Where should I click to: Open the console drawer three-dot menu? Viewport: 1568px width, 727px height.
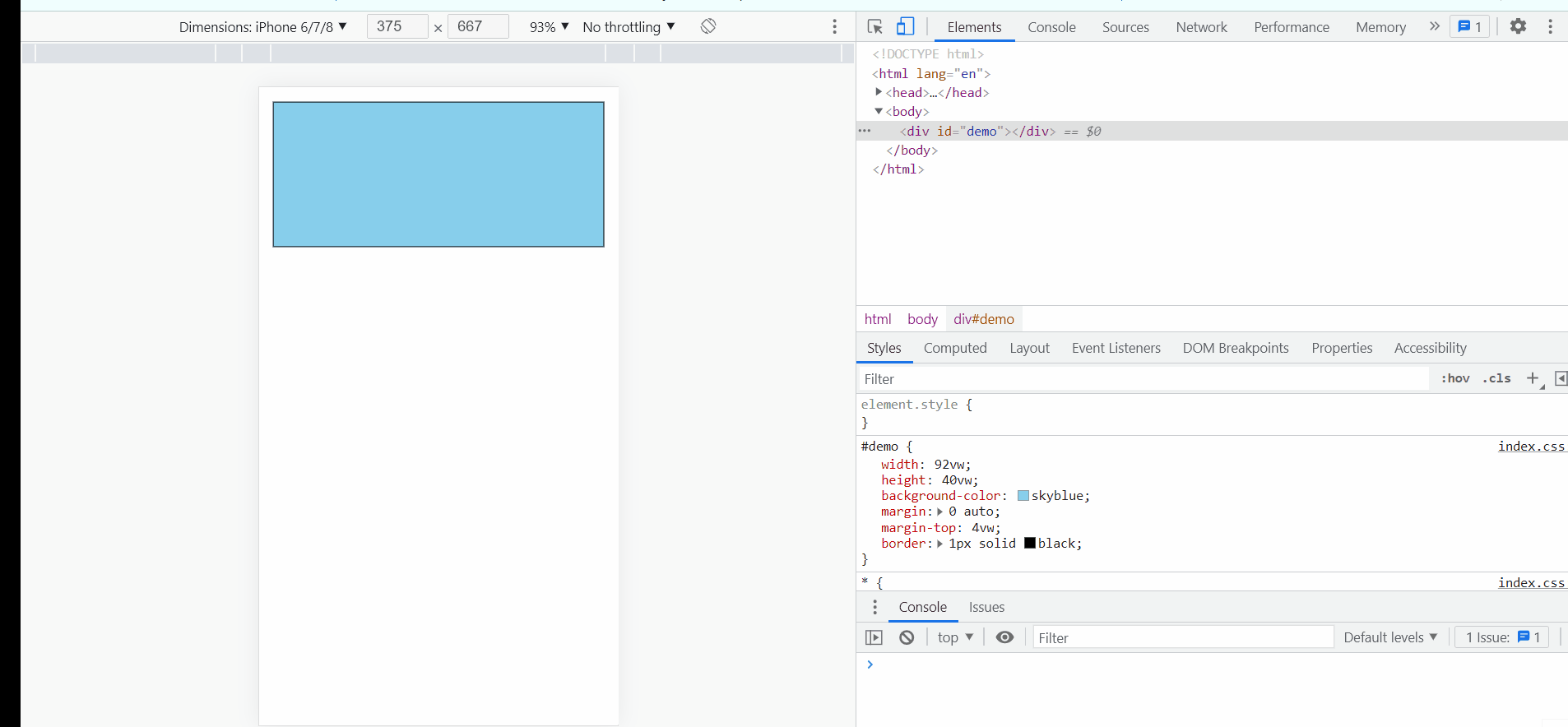(874, 607)
